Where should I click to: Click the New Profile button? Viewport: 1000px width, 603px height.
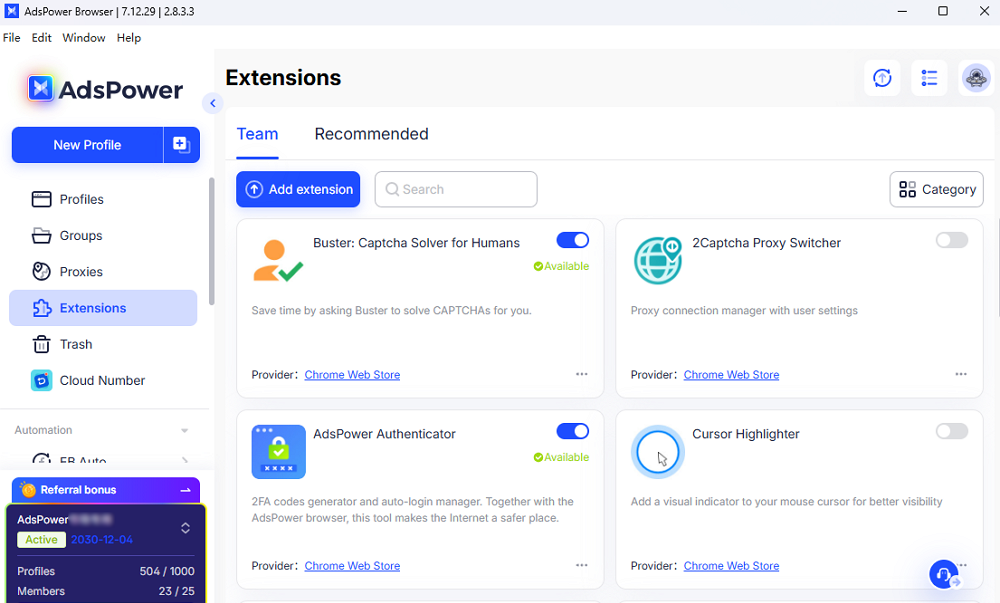point(87,145)
